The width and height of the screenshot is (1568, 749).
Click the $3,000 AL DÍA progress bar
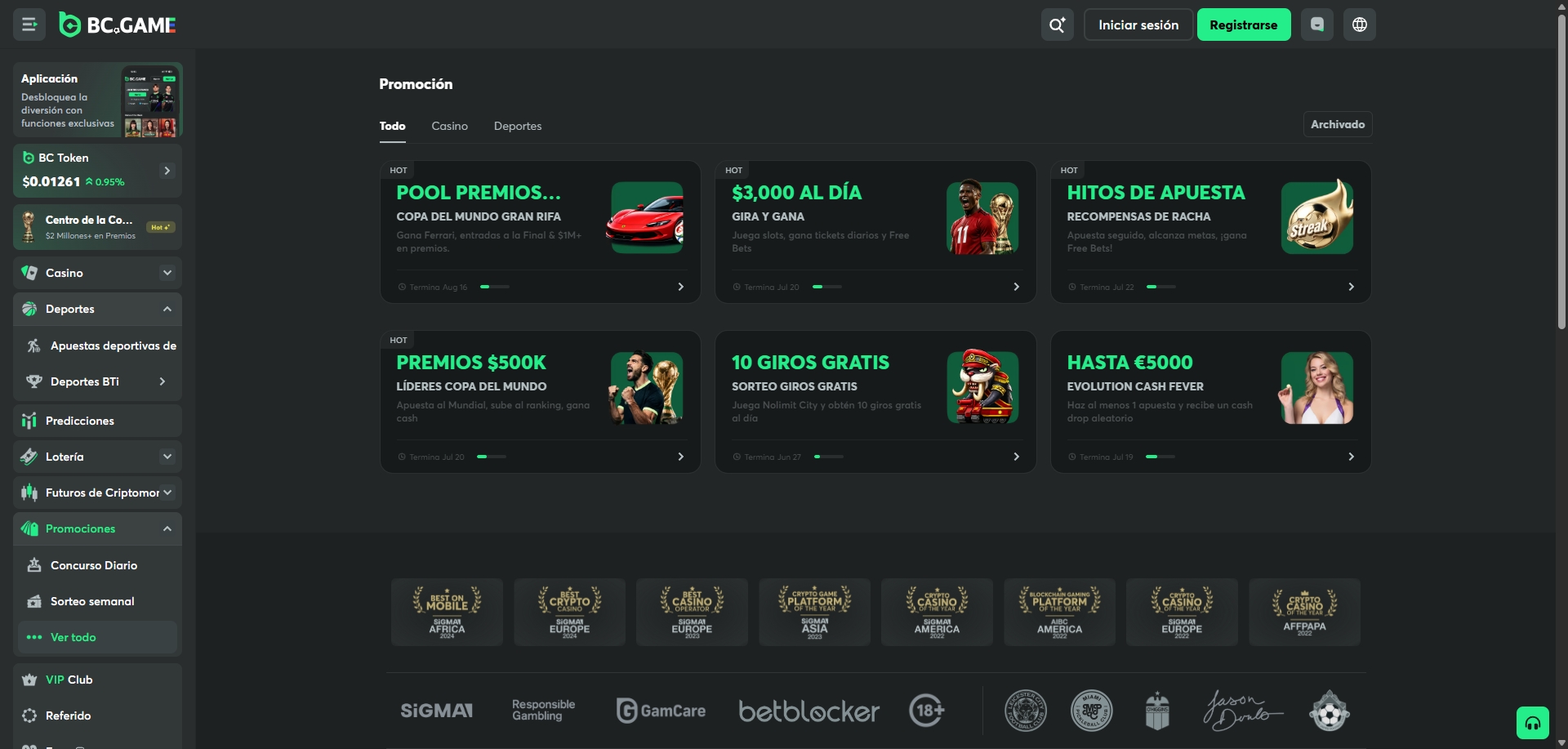coord(827,287)
